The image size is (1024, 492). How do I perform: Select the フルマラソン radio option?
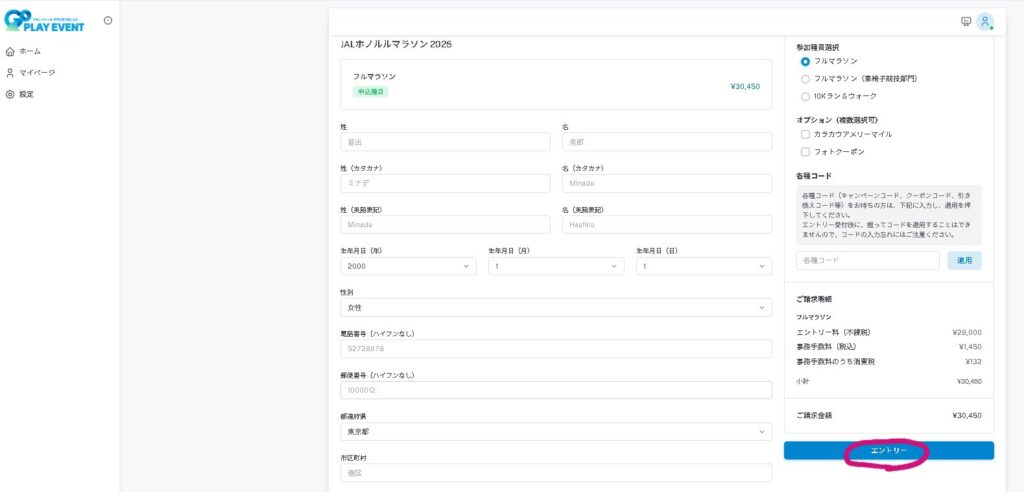(x=805, y=61)
